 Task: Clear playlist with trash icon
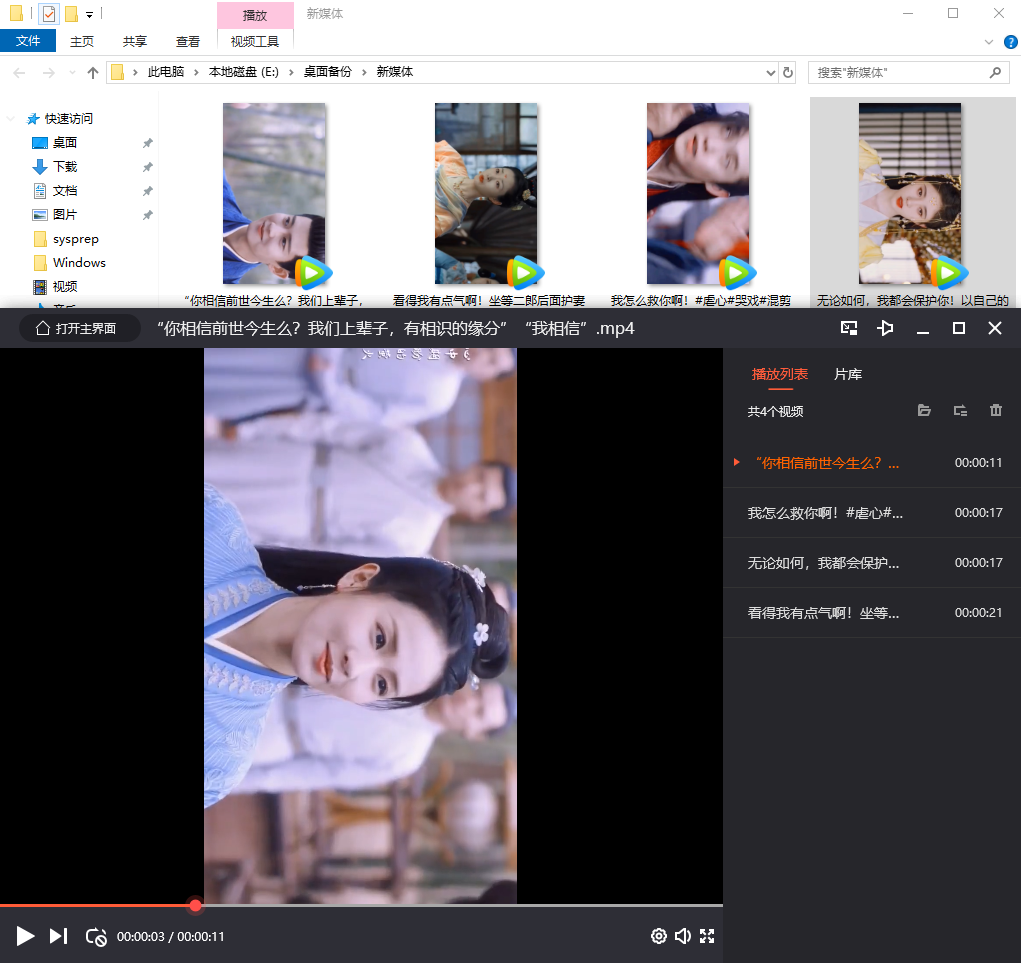[x=995, y=411]
